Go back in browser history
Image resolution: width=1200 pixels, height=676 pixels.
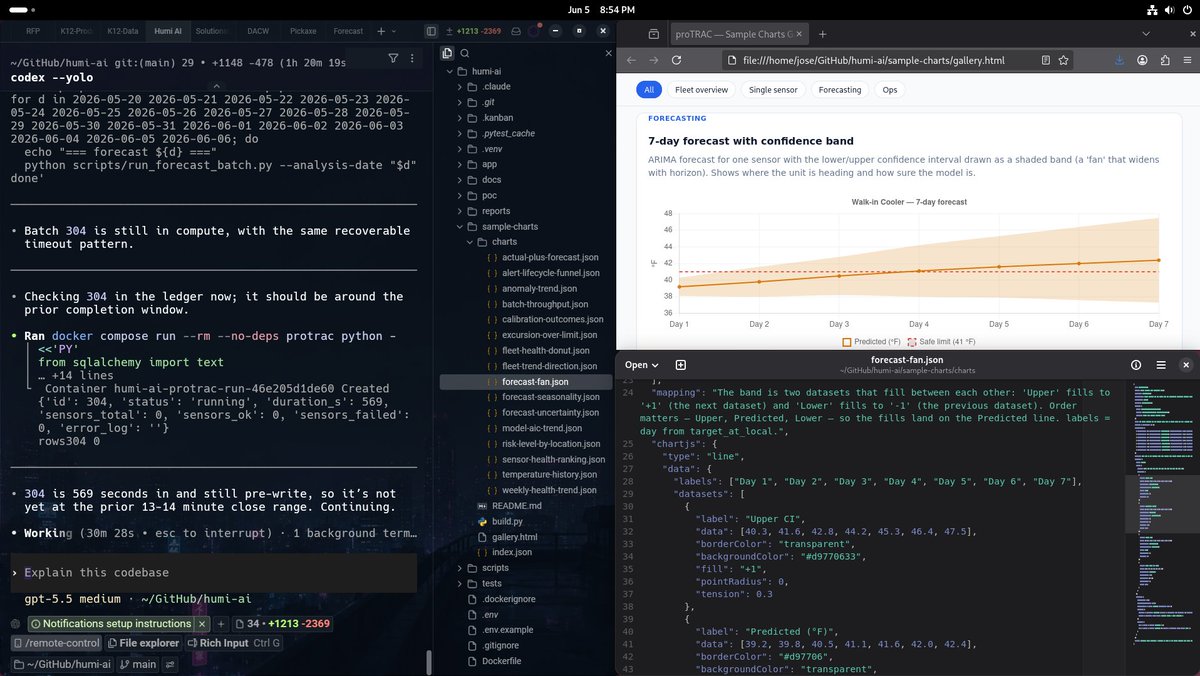coord(631,60)
